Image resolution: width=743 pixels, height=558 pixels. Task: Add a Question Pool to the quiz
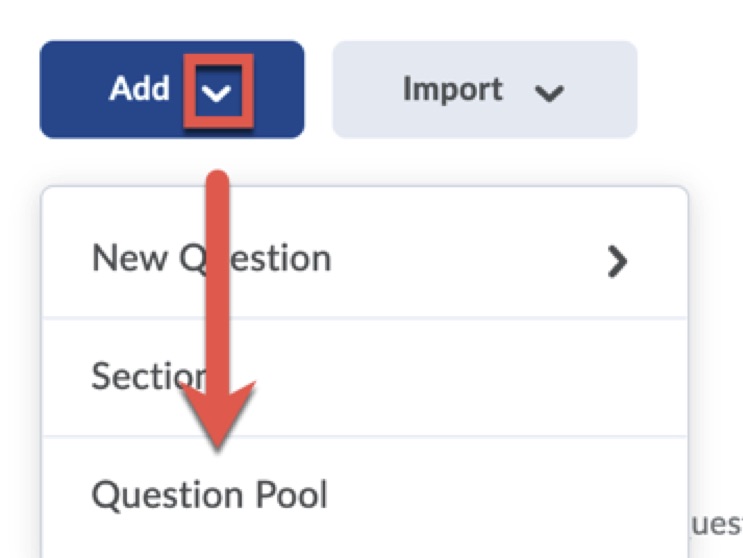pyautogui.click(x=209, y=494)
